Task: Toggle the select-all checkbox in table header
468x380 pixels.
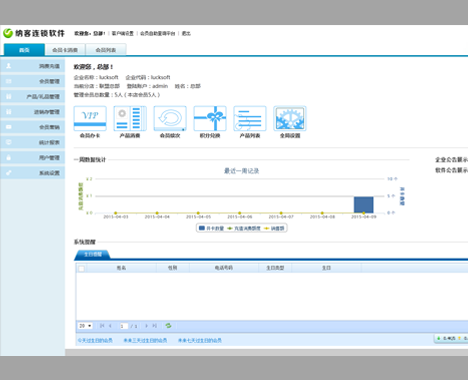Action: point(81,268)
